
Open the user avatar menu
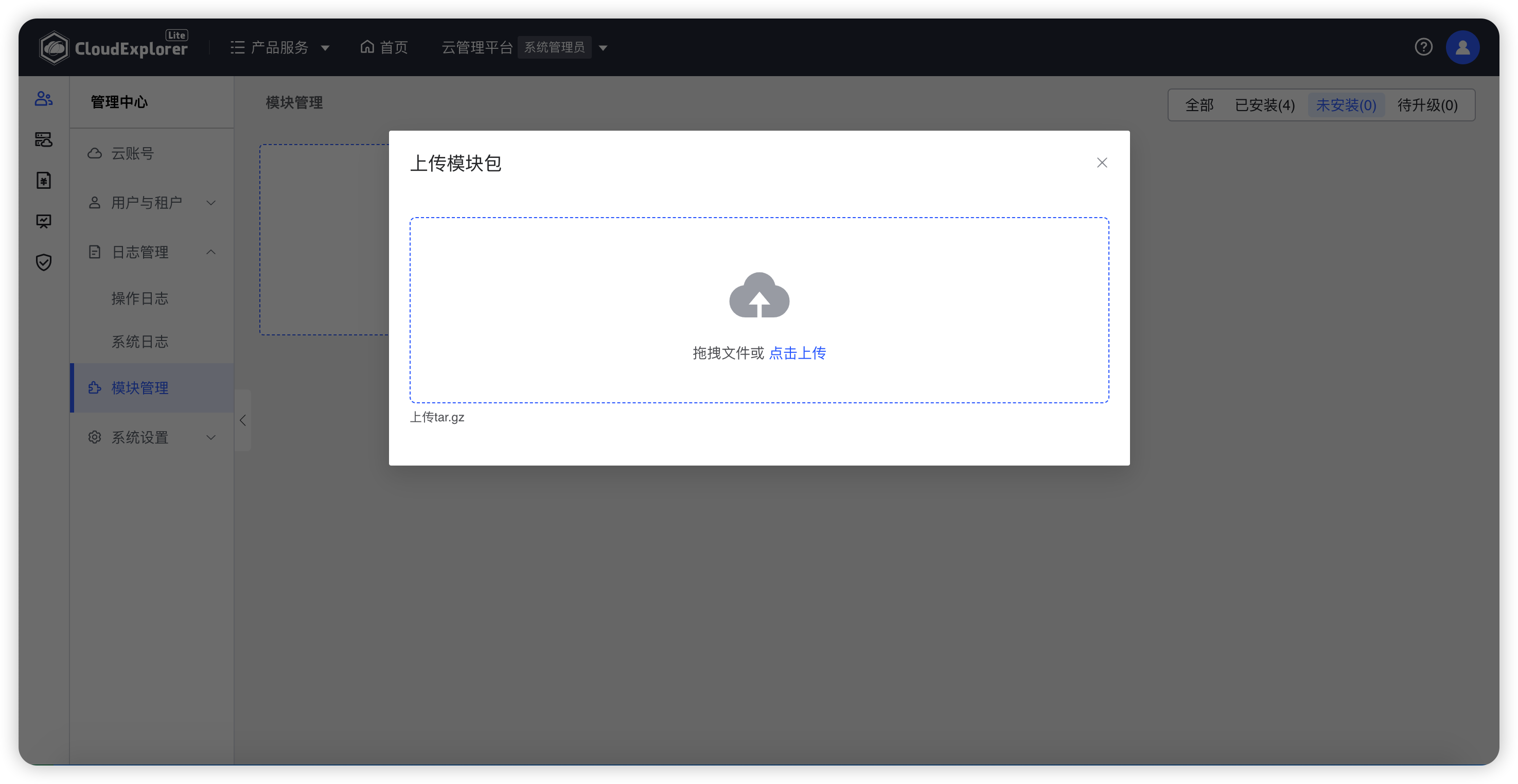pos(1462,47)
